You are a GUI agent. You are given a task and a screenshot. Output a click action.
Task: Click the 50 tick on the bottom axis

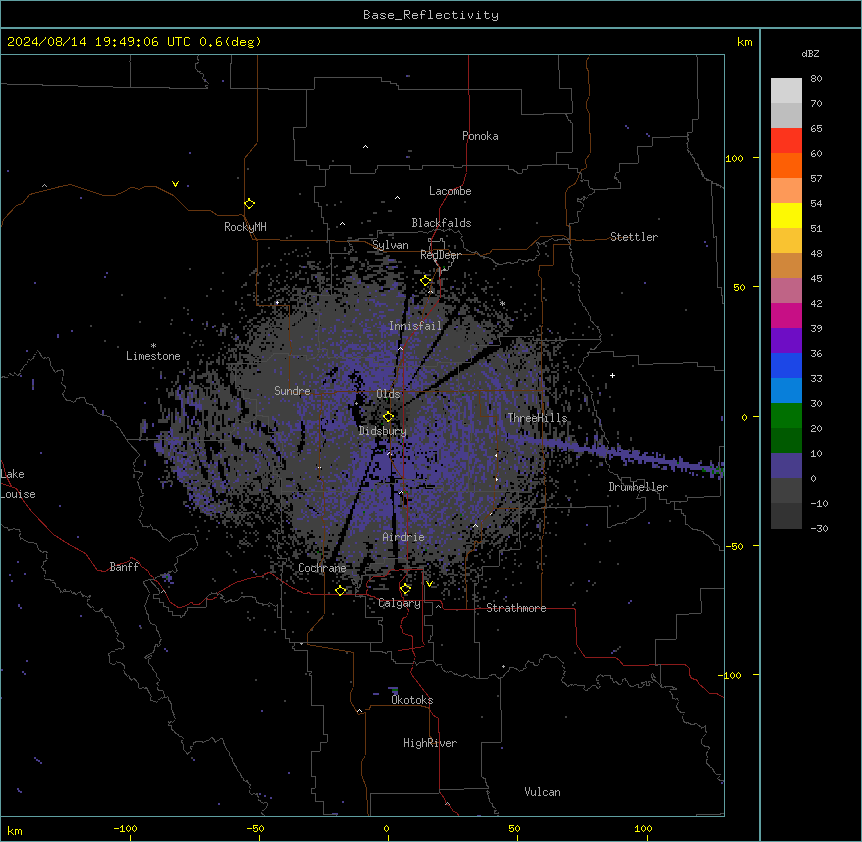click(x=514, y=828)
